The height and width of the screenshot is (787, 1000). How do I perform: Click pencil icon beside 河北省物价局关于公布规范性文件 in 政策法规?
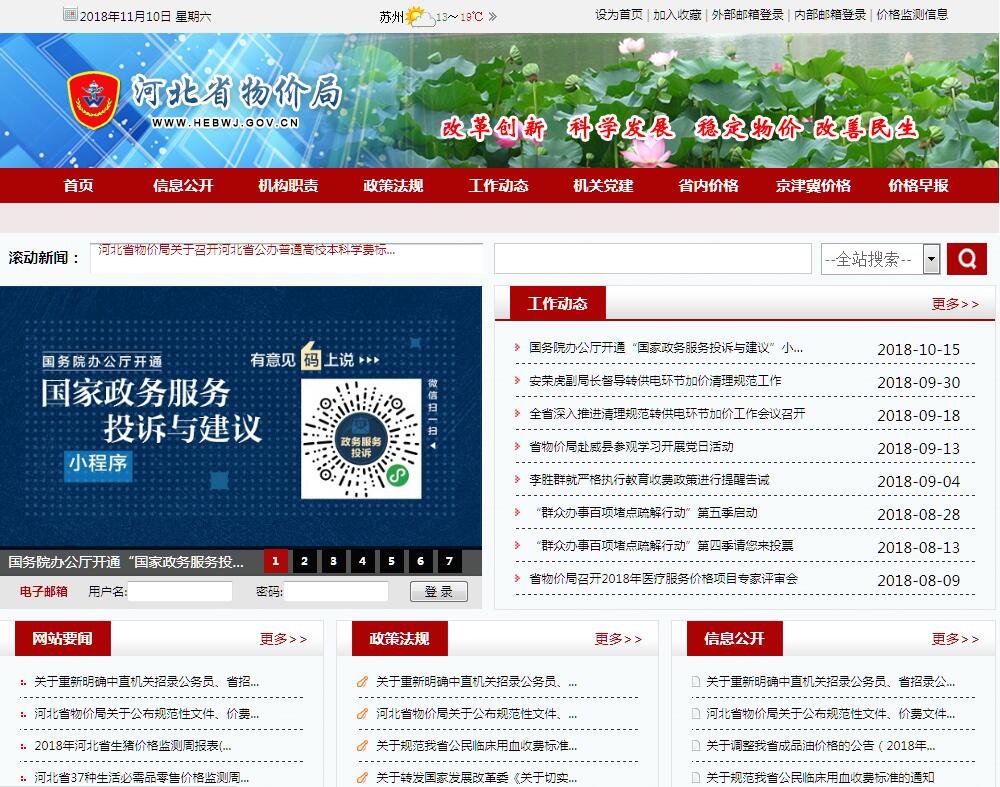(x=362, y=714)
